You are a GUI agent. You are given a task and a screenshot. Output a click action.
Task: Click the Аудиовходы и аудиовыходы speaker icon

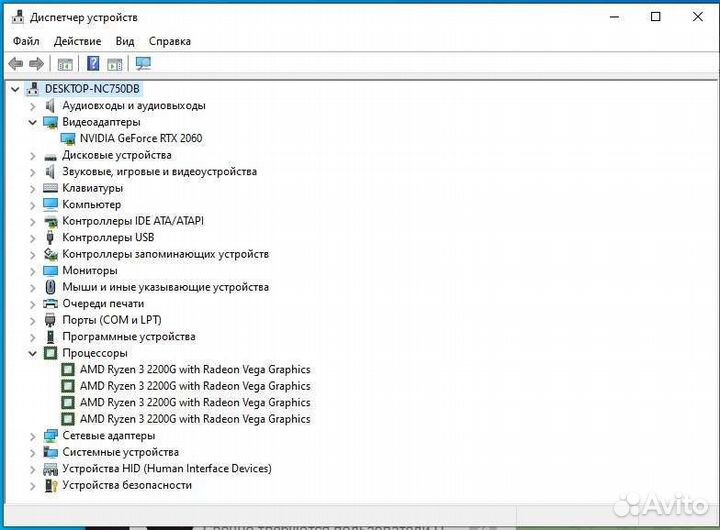[x=50, y=106]
